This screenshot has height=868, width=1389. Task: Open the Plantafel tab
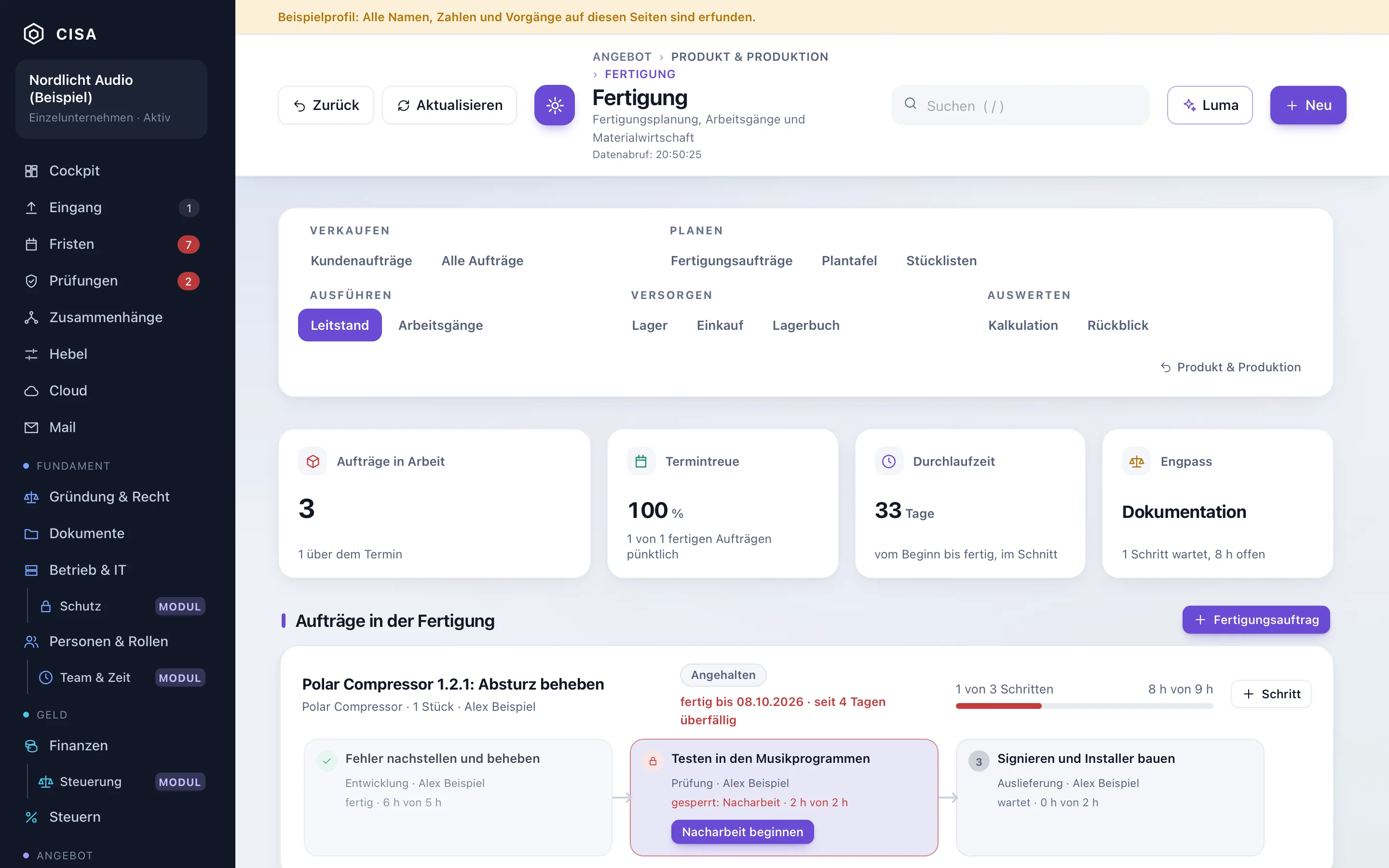849,260
